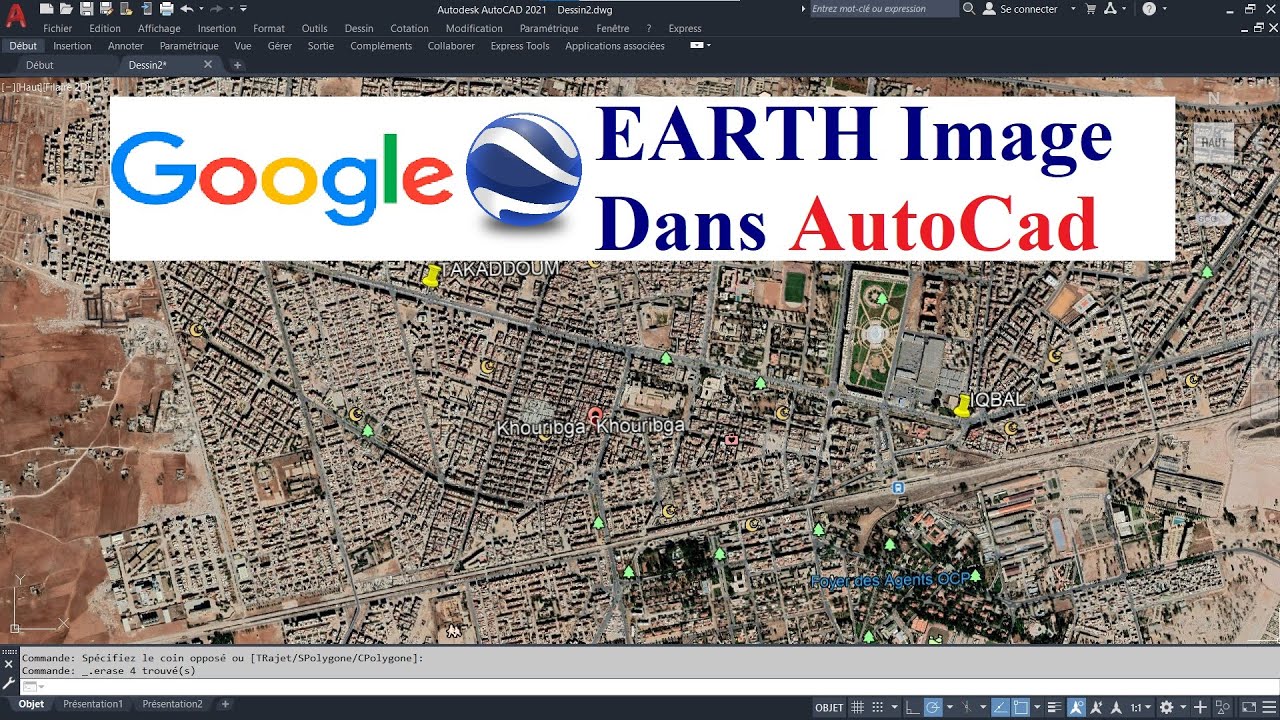
Task: Click the Save As icon
Action: (105, 9)
